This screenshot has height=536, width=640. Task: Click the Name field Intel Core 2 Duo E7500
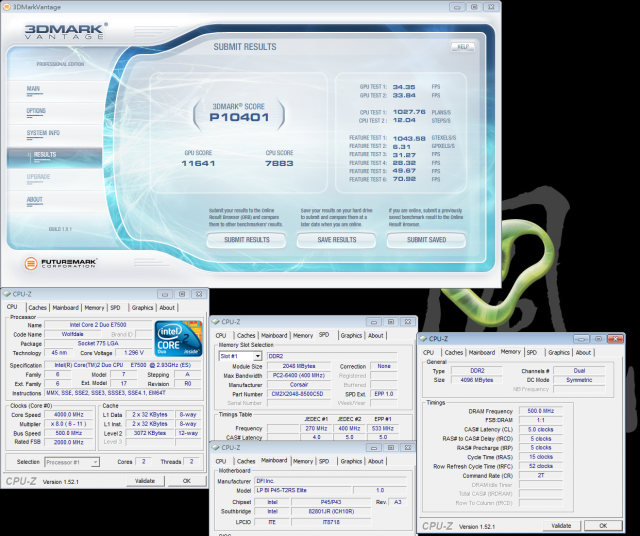[98, 325]
